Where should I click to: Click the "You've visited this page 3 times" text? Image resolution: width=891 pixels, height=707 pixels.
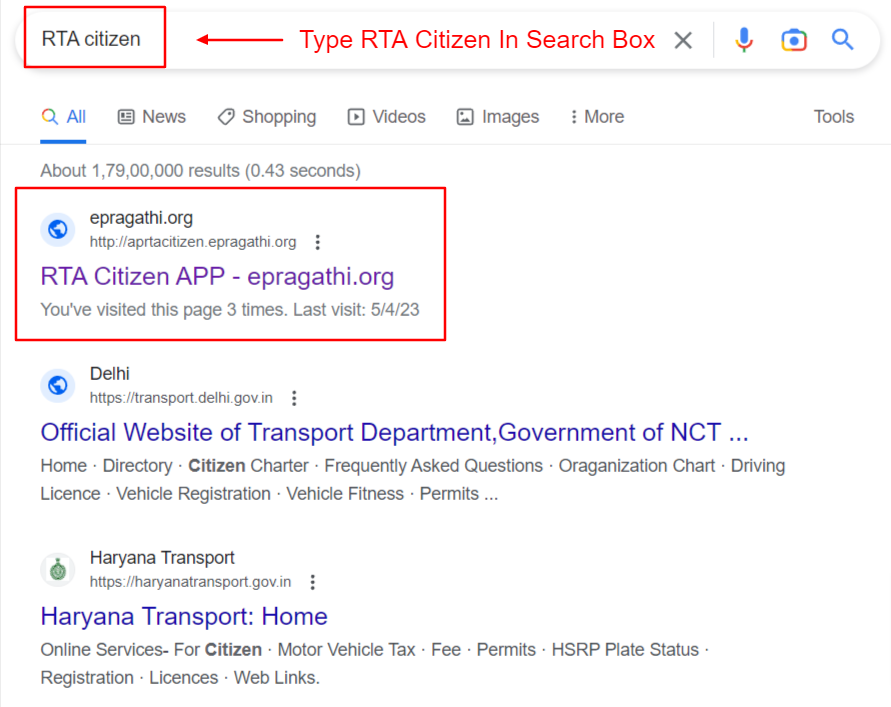point(230,310)
